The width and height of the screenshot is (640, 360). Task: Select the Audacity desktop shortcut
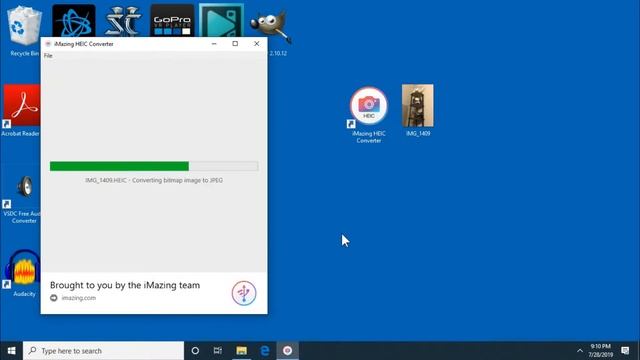(x=22, y=273)
